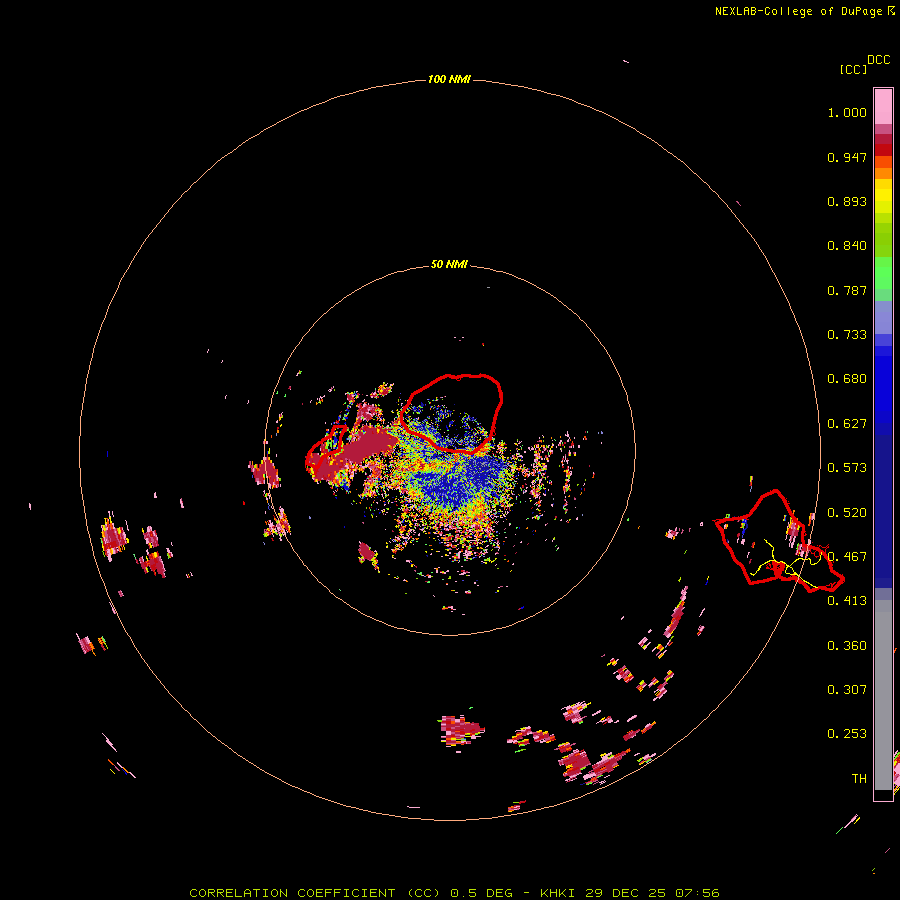Click the 0.307 scale value
900x900 pixels.
click(x=847, y=690)
